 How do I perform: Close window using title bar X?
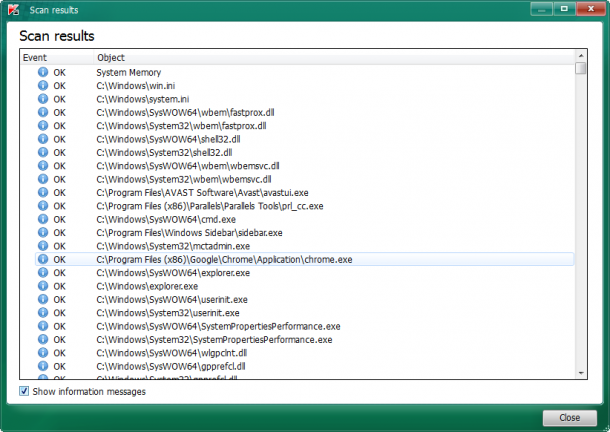pyautogui.click(x=591, y=9)
